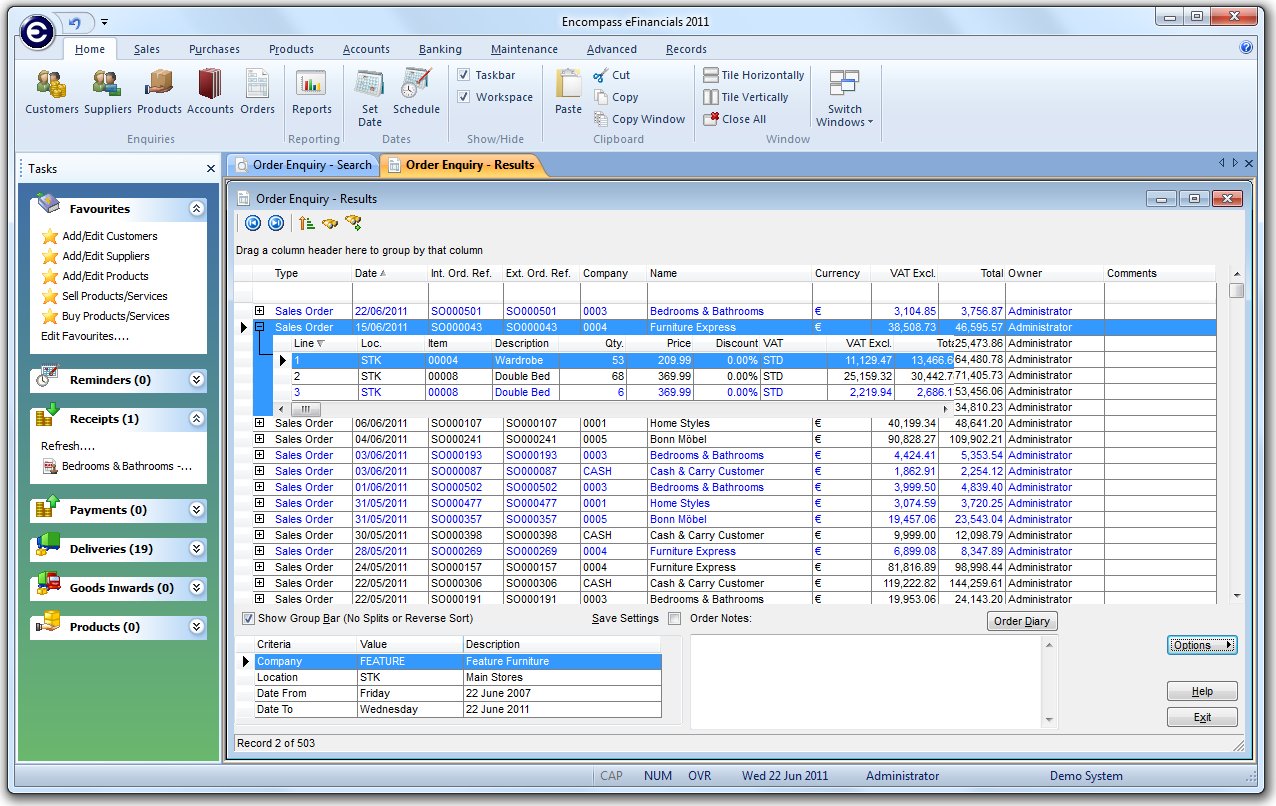Screen dimensions: 1276x806
Task: Open Suppliers enquiry icon in ribbon
Action: point(107,92)
